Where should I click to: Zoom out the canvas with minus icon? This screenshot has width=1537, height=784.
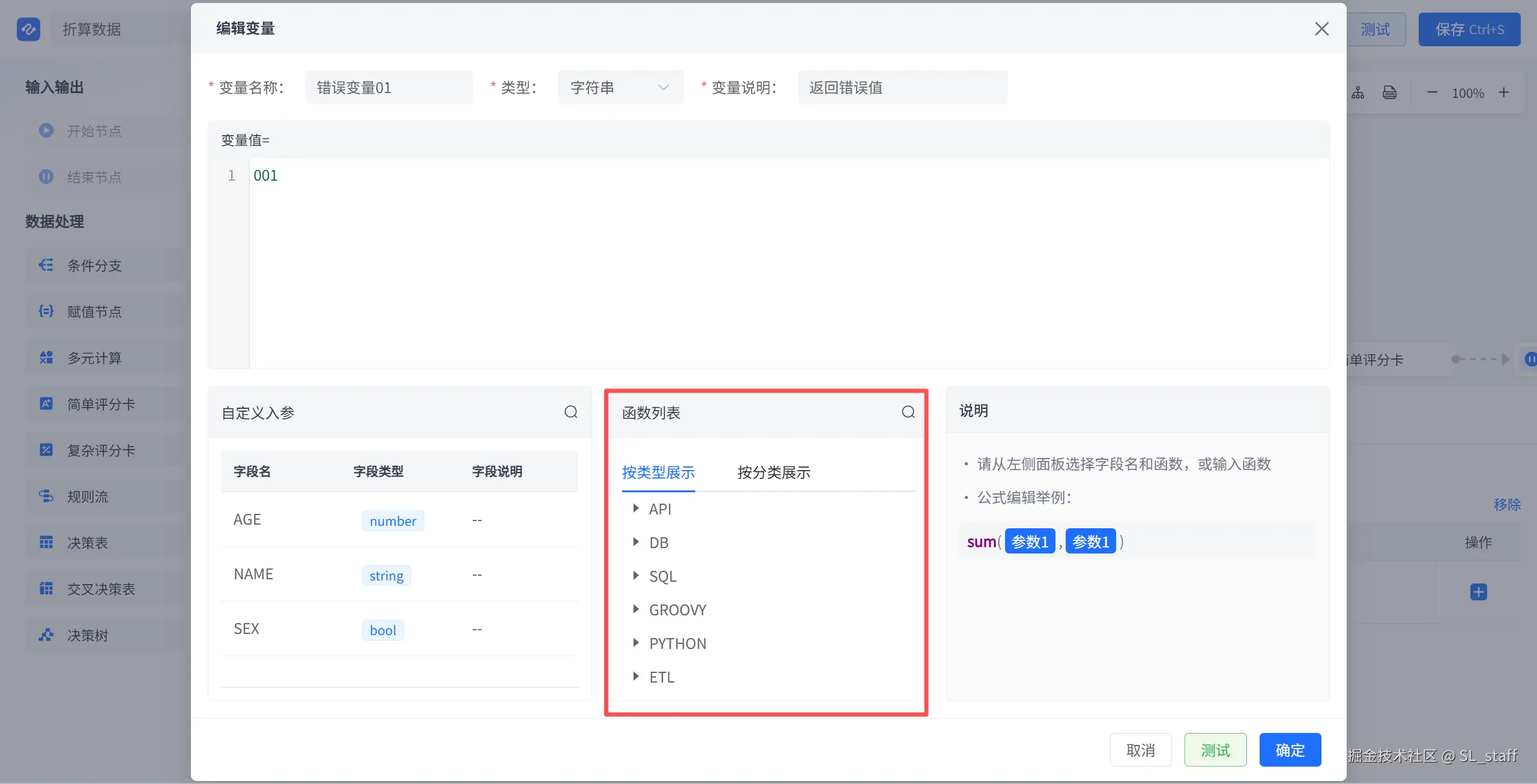click(1432, 92)
